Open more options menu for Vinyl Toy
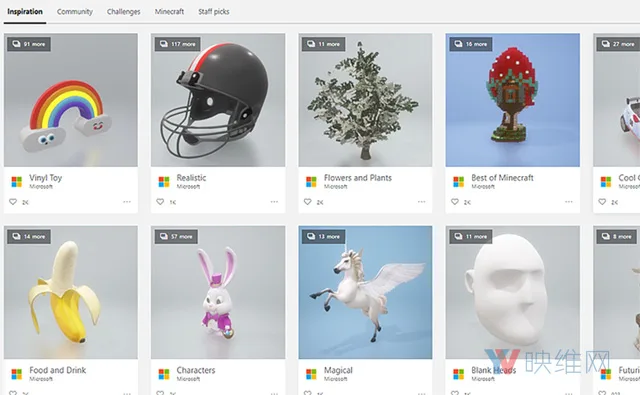The image size is (640, 395). (127, 202)
